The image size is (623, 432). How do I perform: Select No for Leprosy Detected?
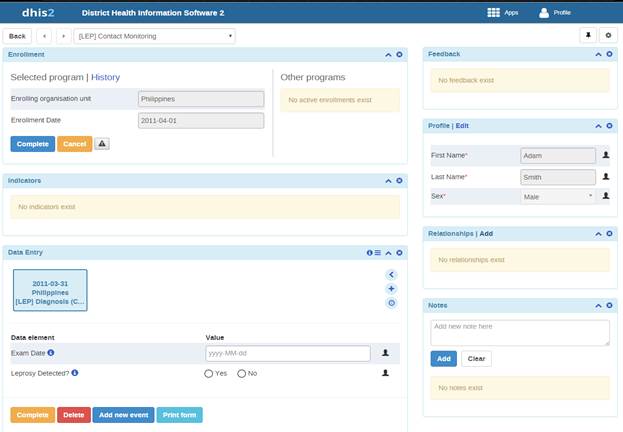[241, 373]
